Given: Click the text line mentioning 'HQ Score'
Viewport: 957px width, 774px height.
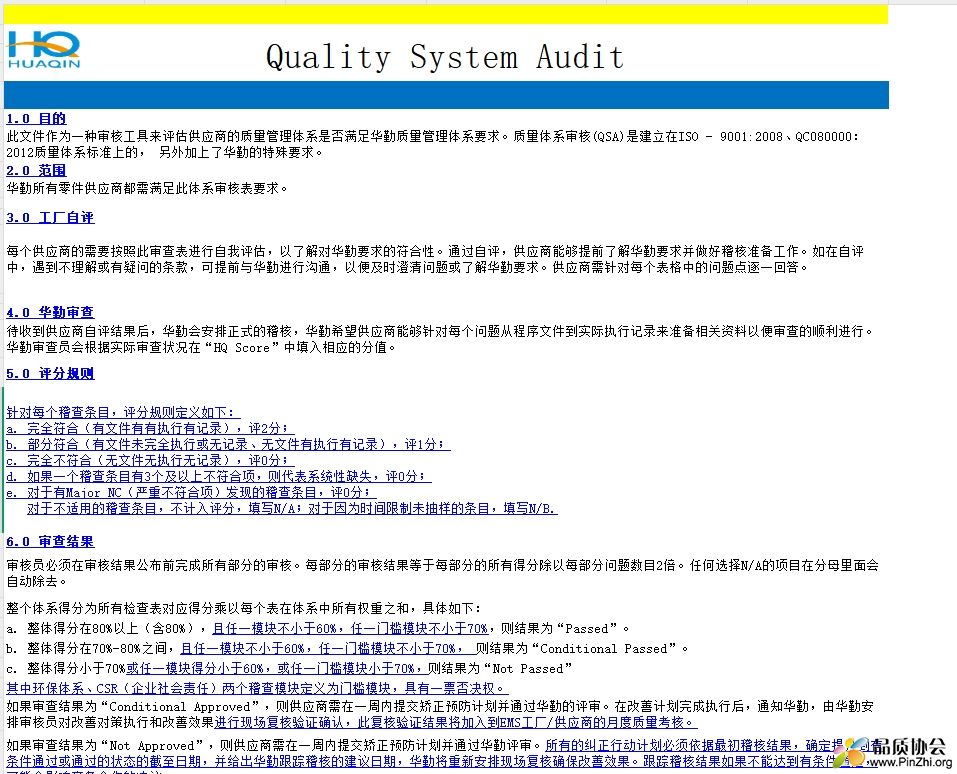Looking at the screenshot, I should coord(201,347).
